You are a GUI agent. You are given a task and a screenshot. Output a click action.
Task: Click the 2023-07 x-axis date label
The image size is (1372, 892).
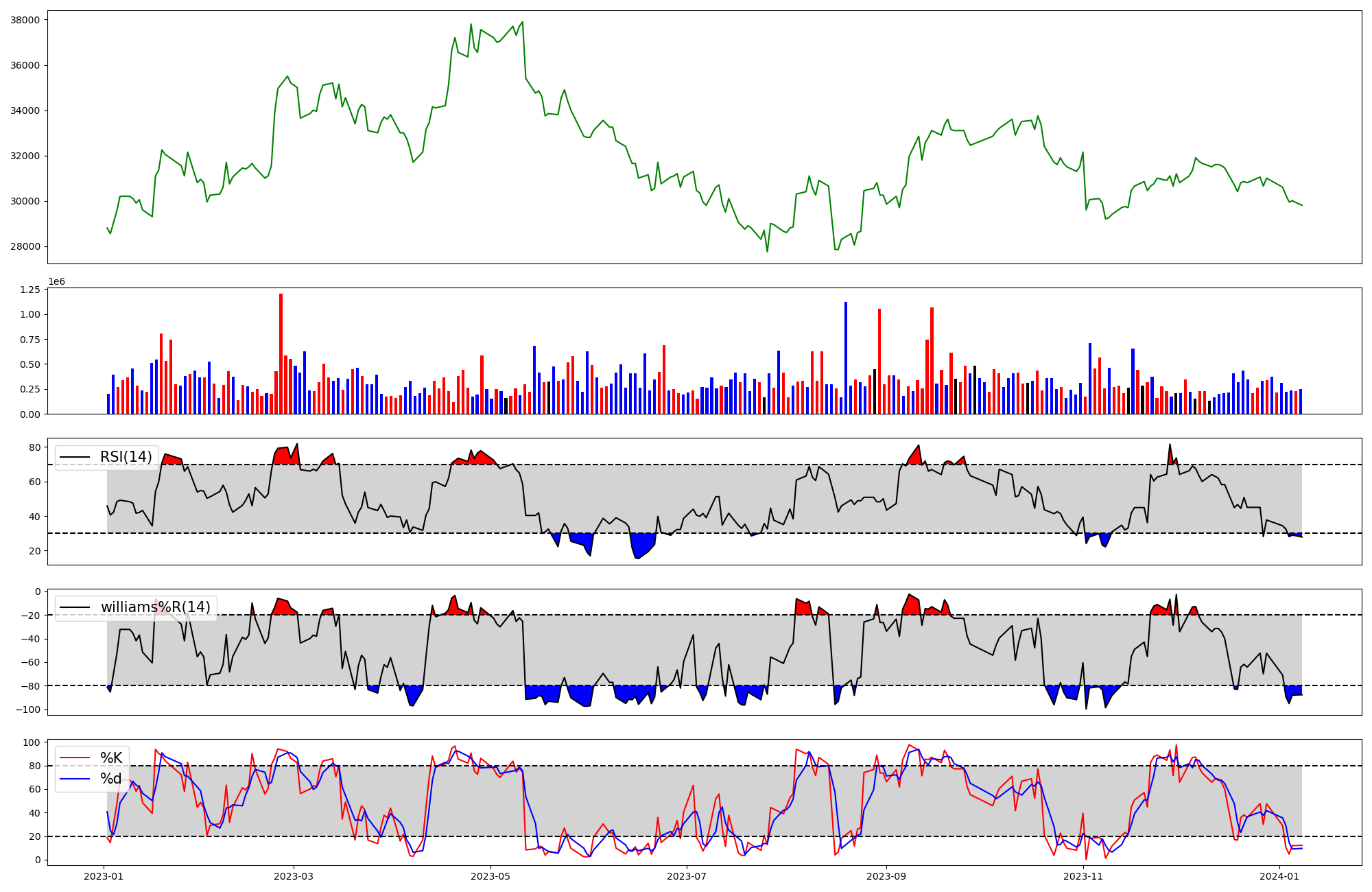click(x=687, y=876)
